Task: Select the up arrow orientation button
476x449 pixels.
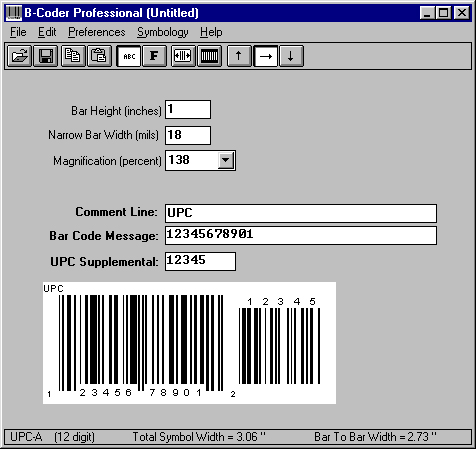Action: pyautogui.click(x=239, y=56)
